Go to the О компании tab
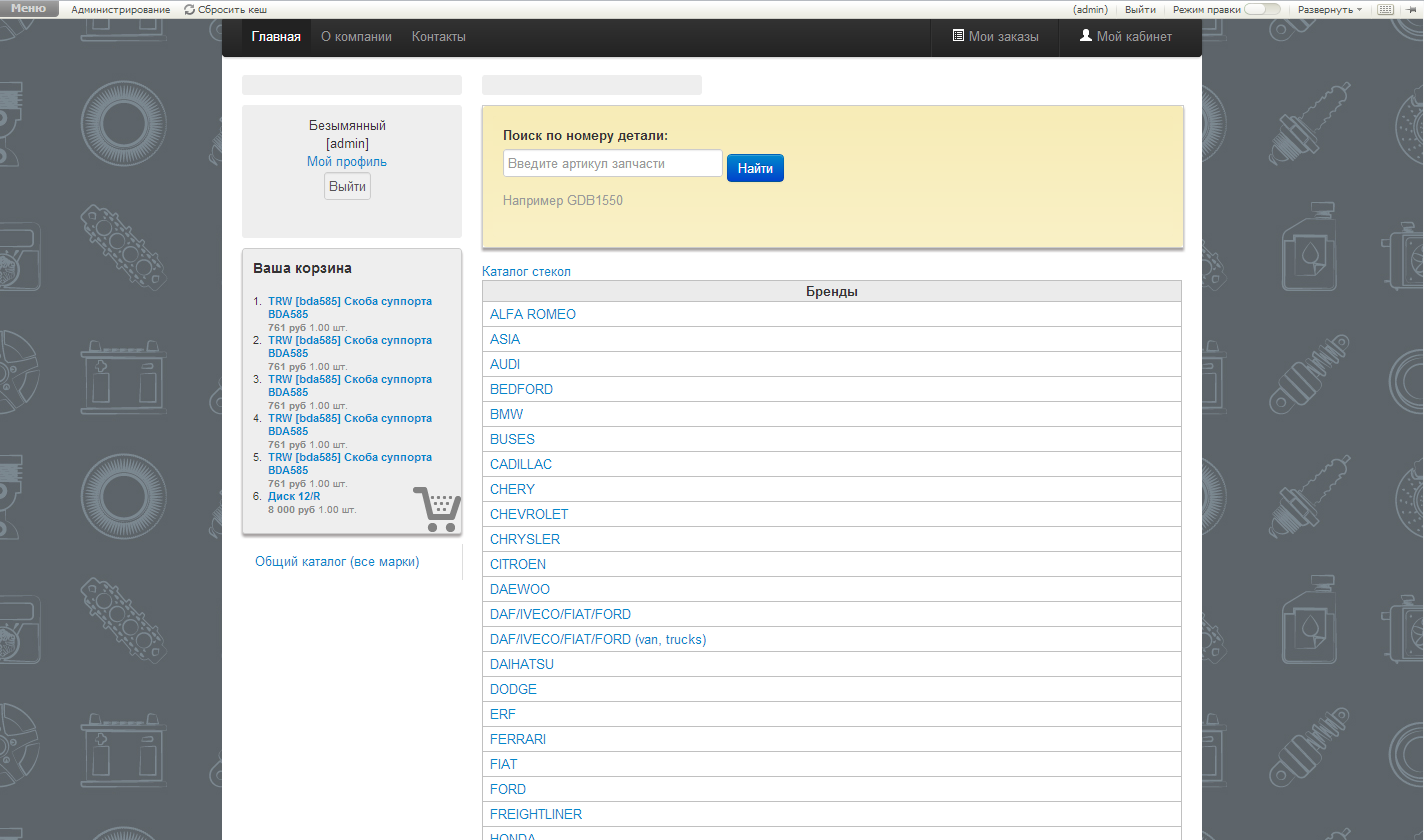Image resolution: width=1424 pixels, height=840 pixels. [356, 37]
